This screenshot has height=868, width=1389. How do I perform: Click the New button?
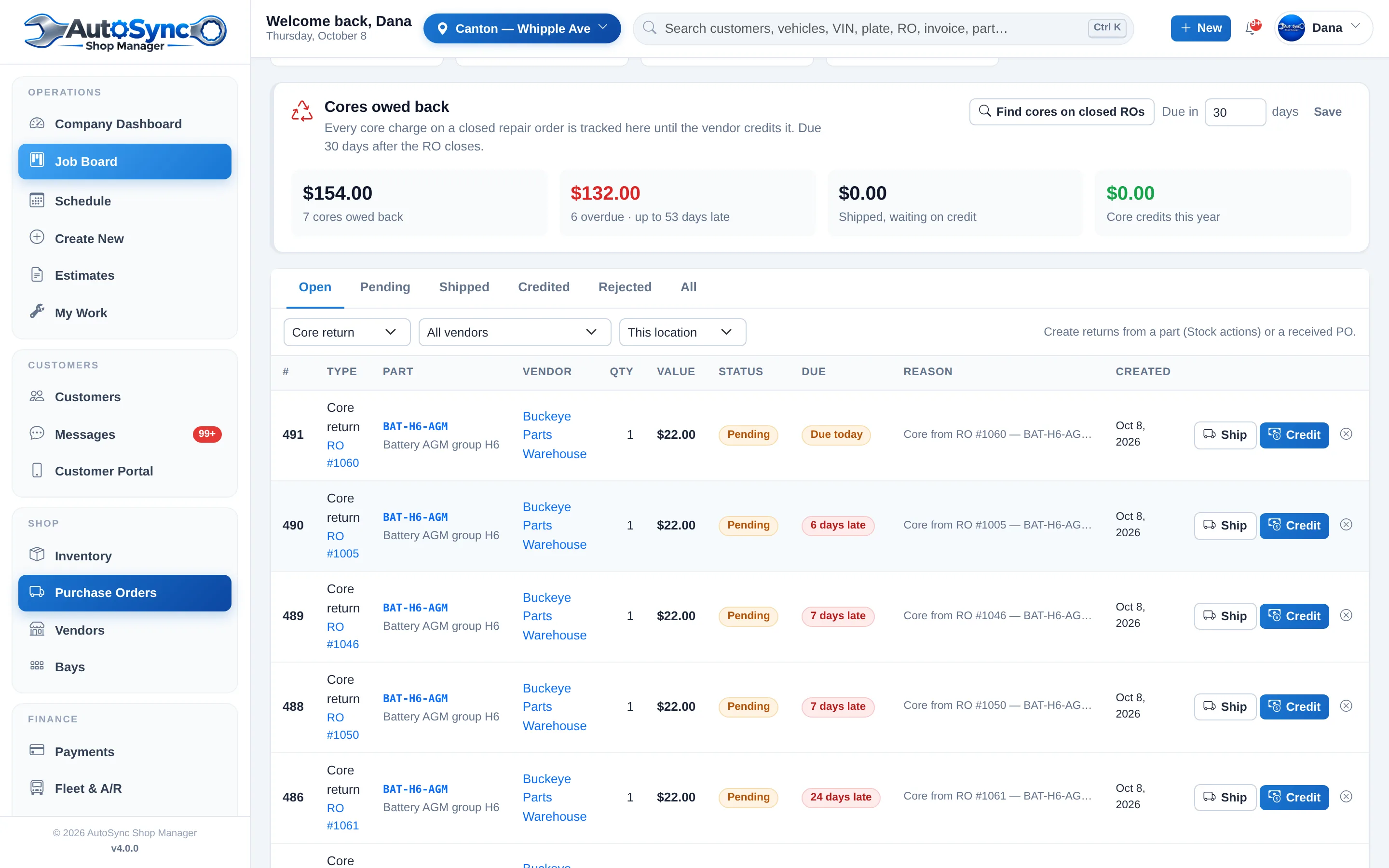click(1200, 28)
